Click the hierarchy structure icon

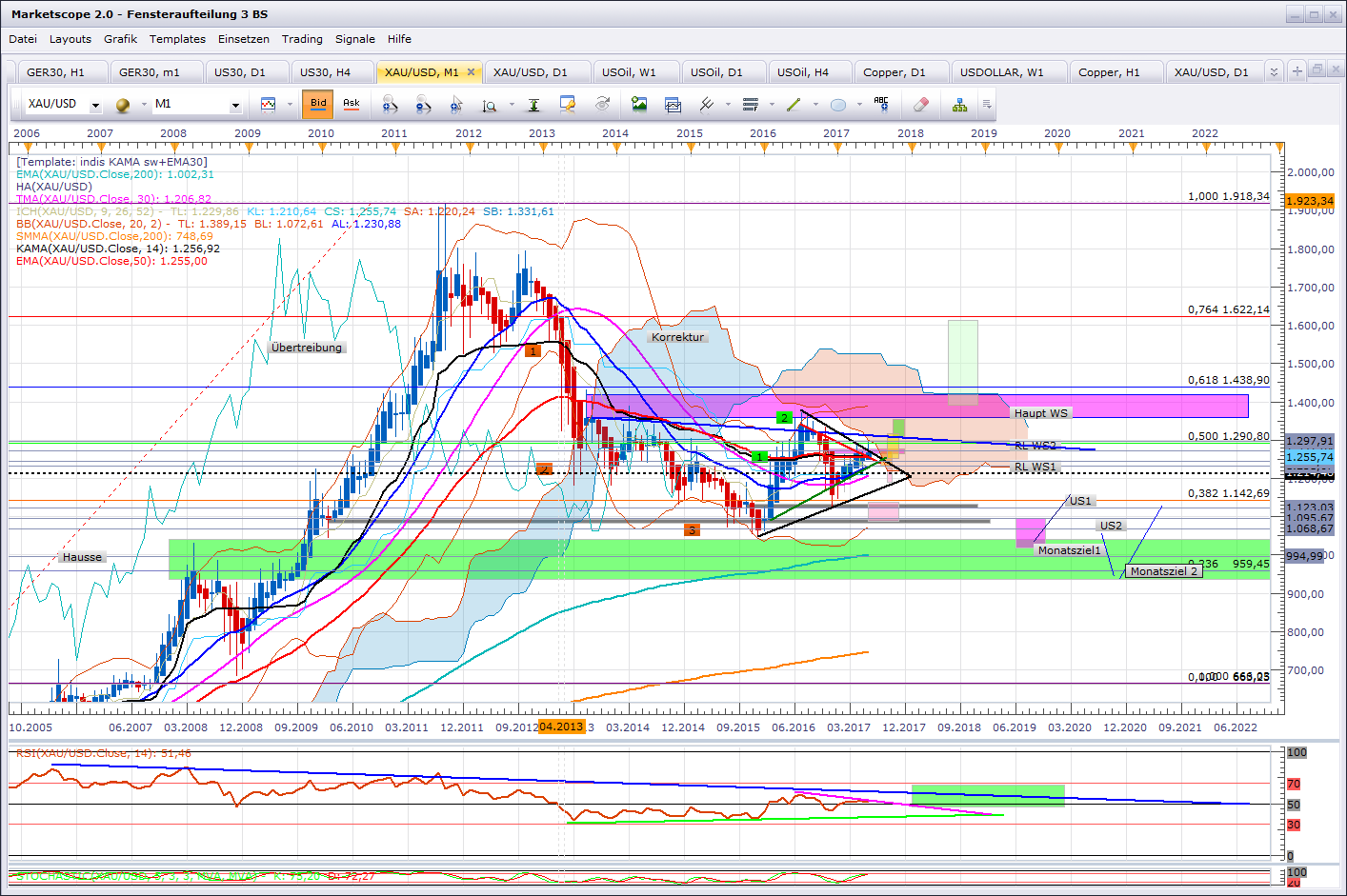click(959, 105)
